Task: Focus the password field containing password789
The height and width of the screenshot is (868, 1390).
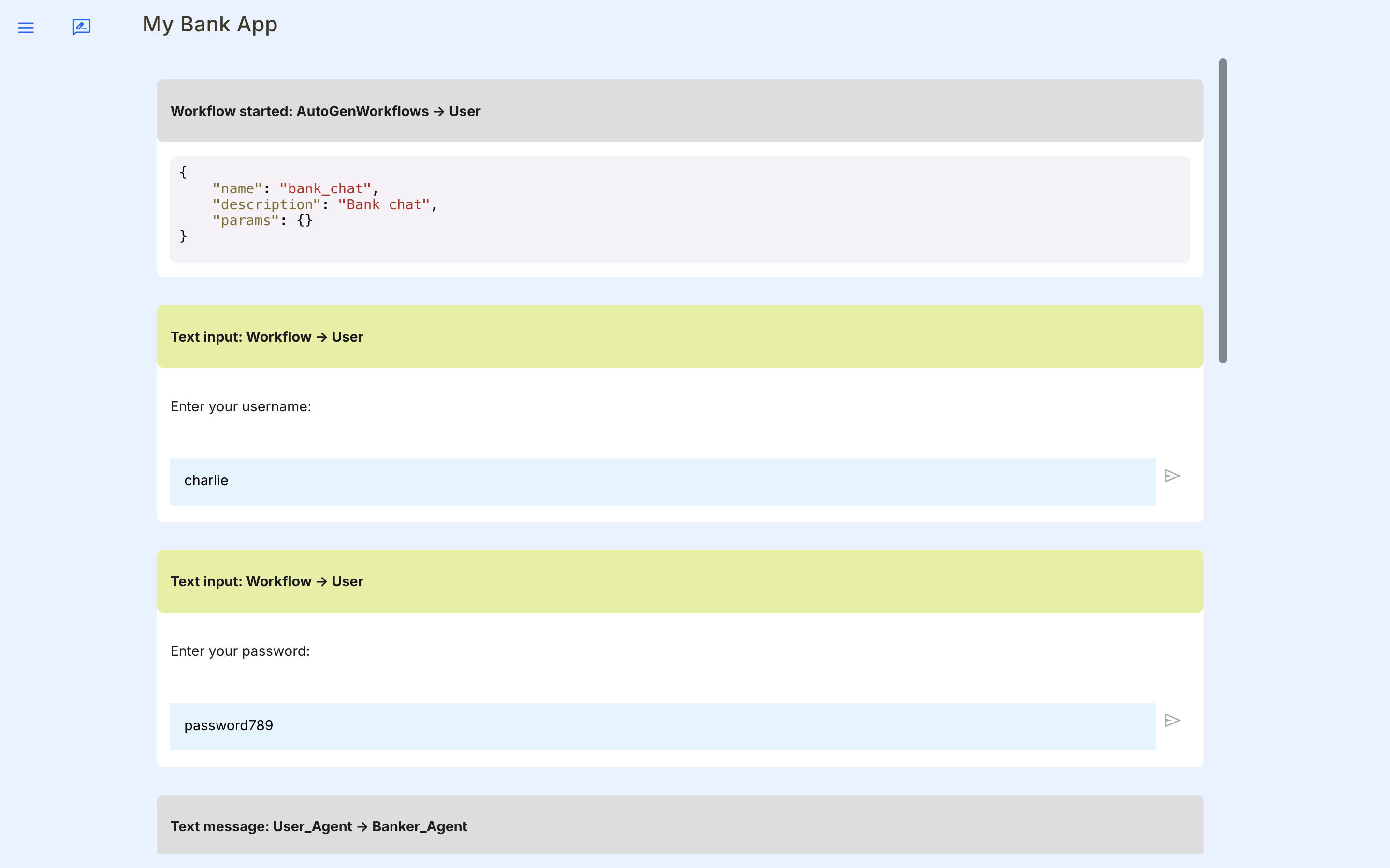Action: 662,726
